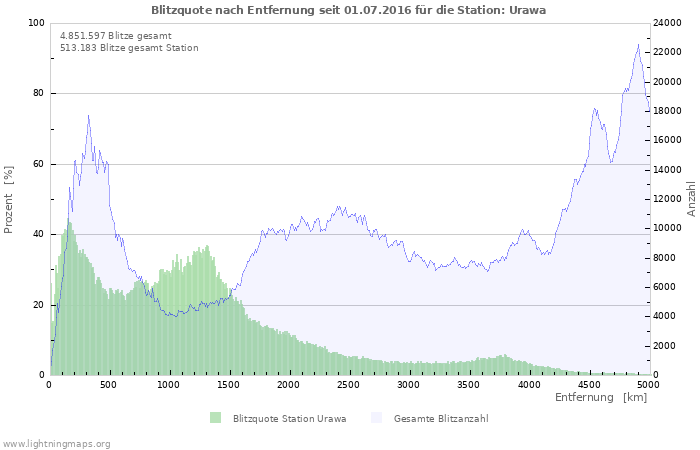Click the chart title mentioning Station Urawa

coord(349,9)
